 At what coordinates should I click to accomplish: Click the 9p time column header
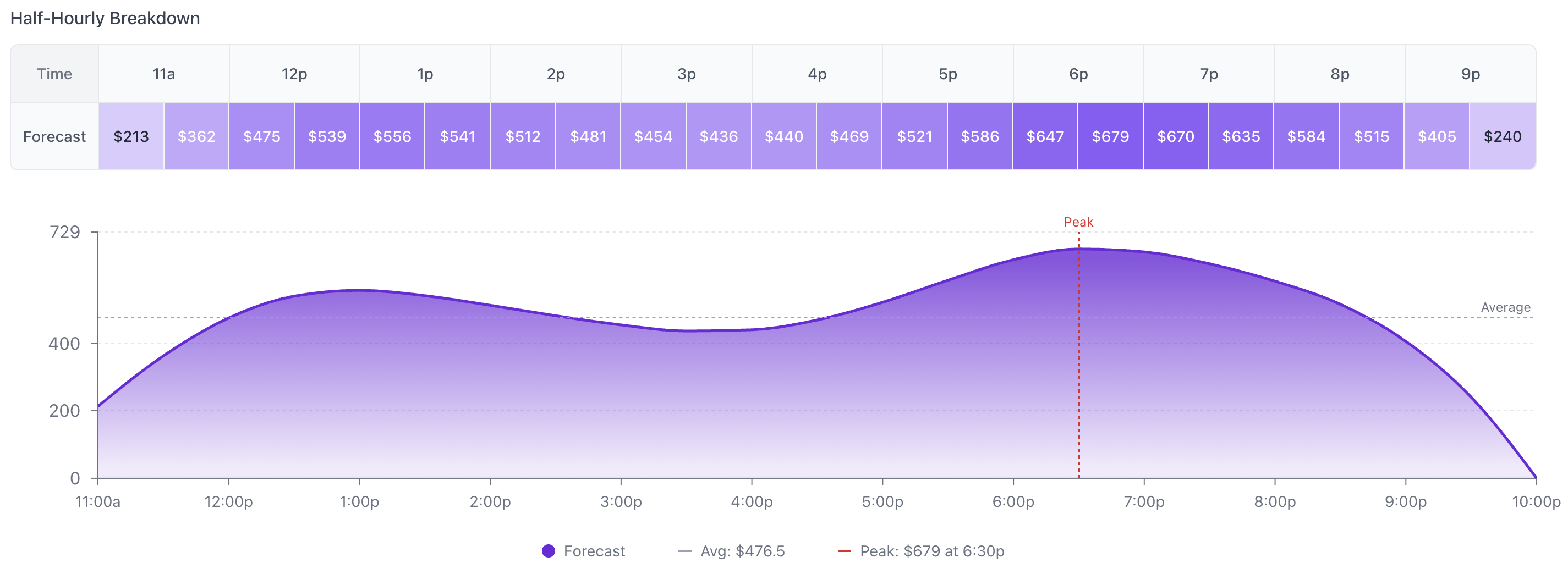tap(1470, 74)
